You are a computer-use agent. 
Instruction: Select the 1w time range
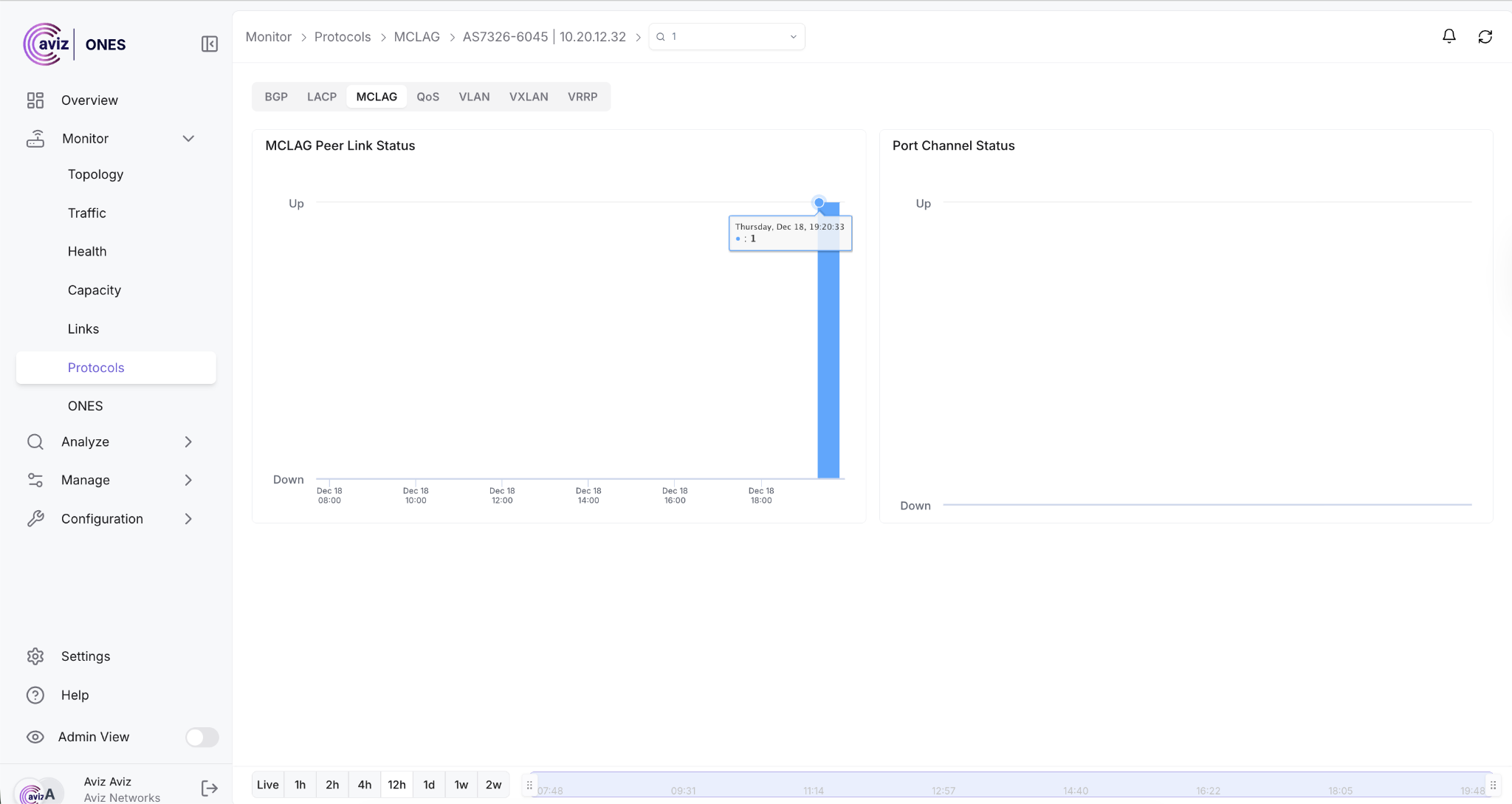(461, 785)
